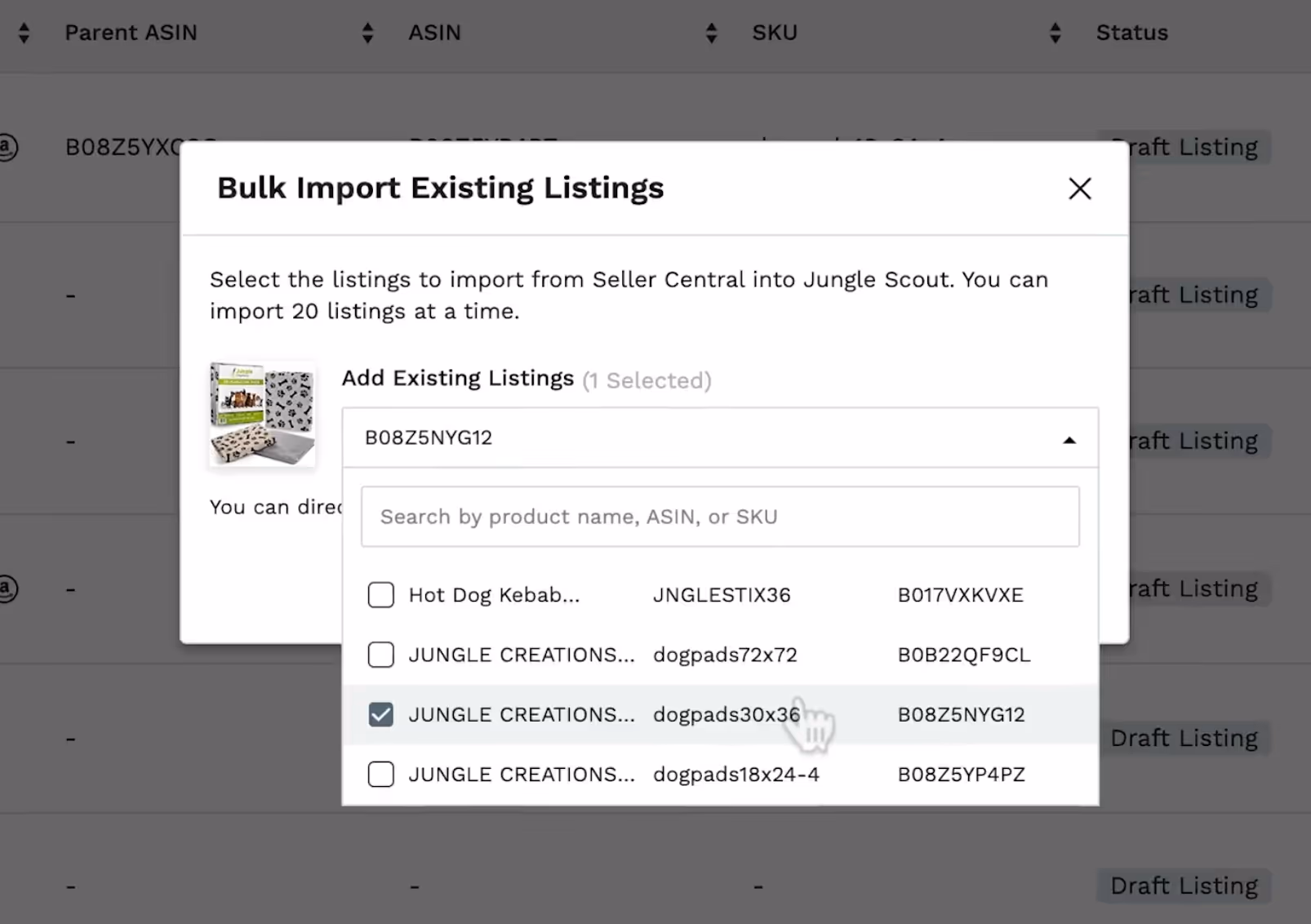Select ASIN B017VXKVXE text

click(961, 595)
